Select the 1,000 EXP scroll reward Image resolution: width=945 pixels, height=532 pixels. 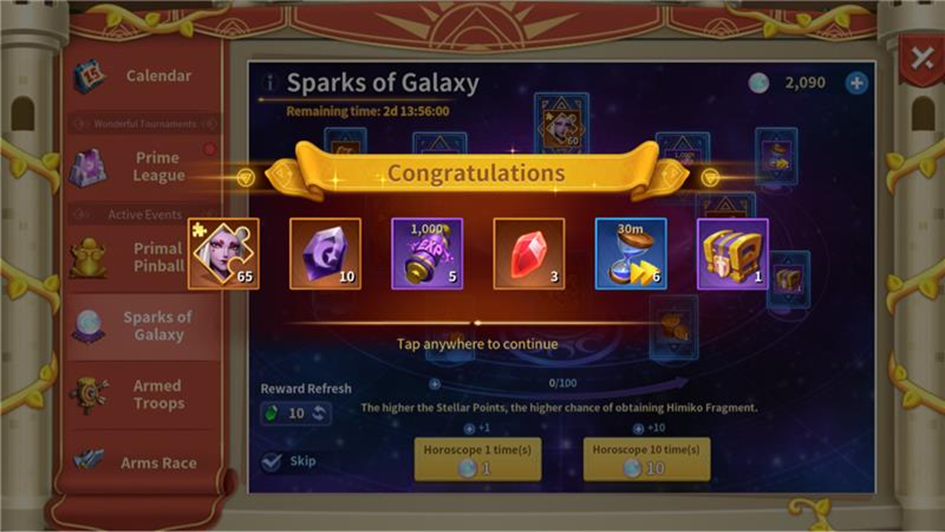point(427,254)
